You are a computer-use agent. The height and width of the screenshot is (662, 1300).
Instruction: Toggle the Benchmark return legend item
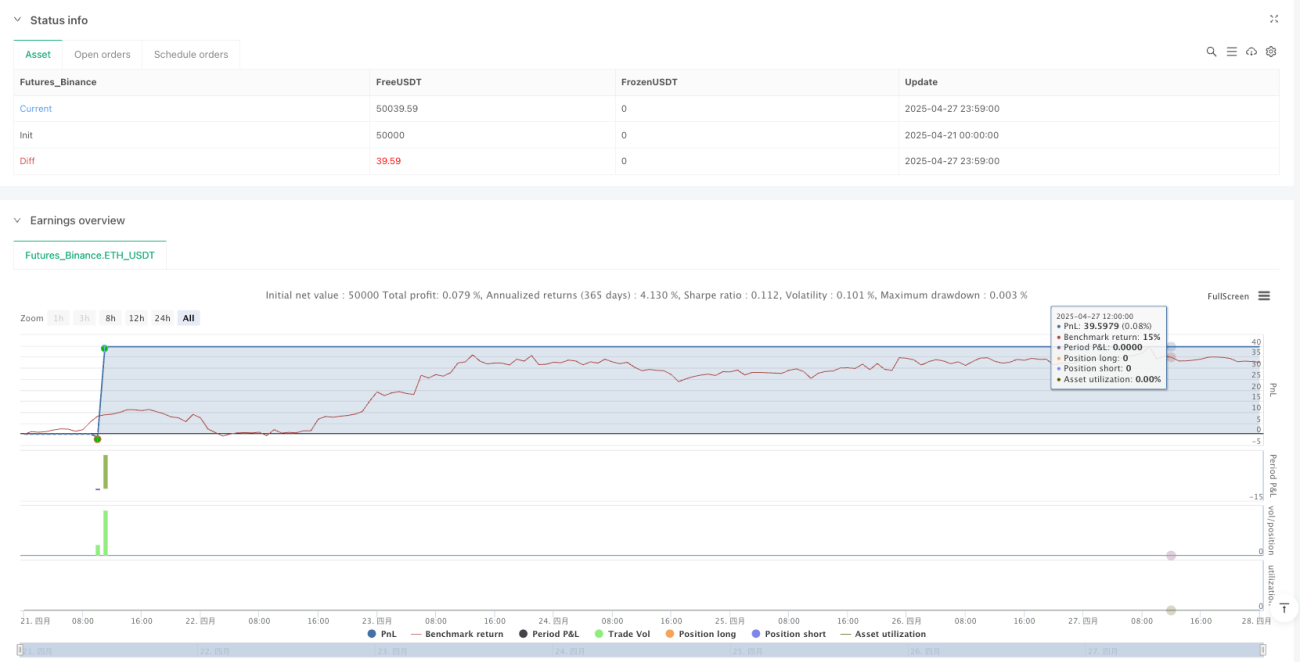(x=458, y=634)
